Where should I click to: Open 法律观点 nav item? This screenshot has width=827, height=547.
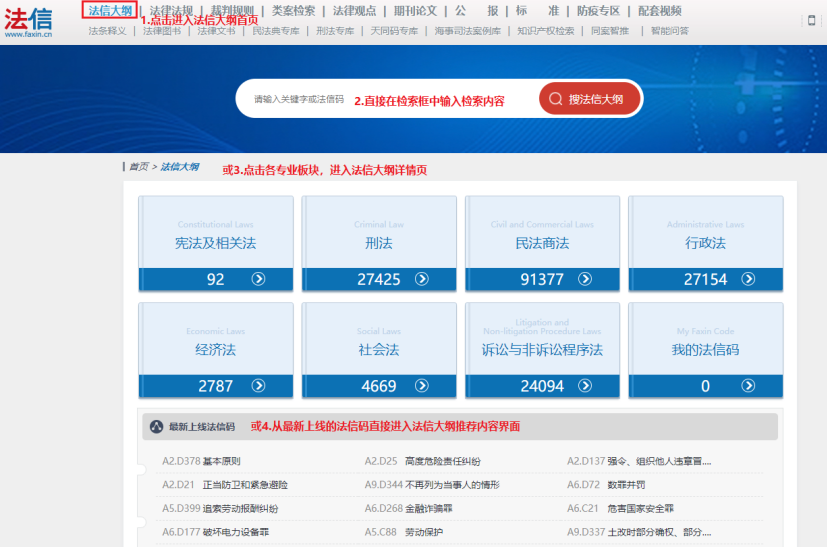pyautogui.click(x=354, y=11)
